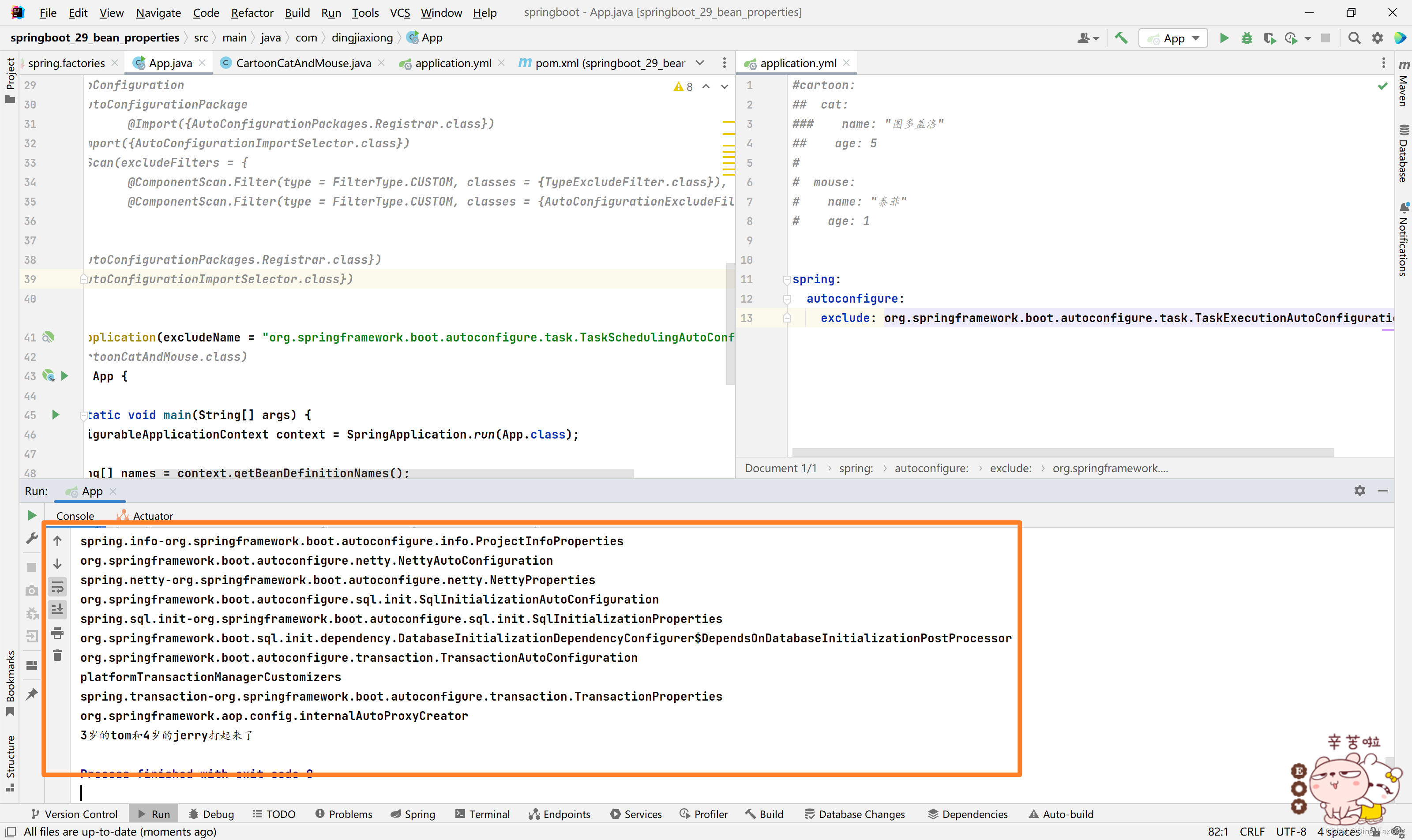
Task: Open Search Everywhere magnifier icon
Action: (x=1354, y=38)
